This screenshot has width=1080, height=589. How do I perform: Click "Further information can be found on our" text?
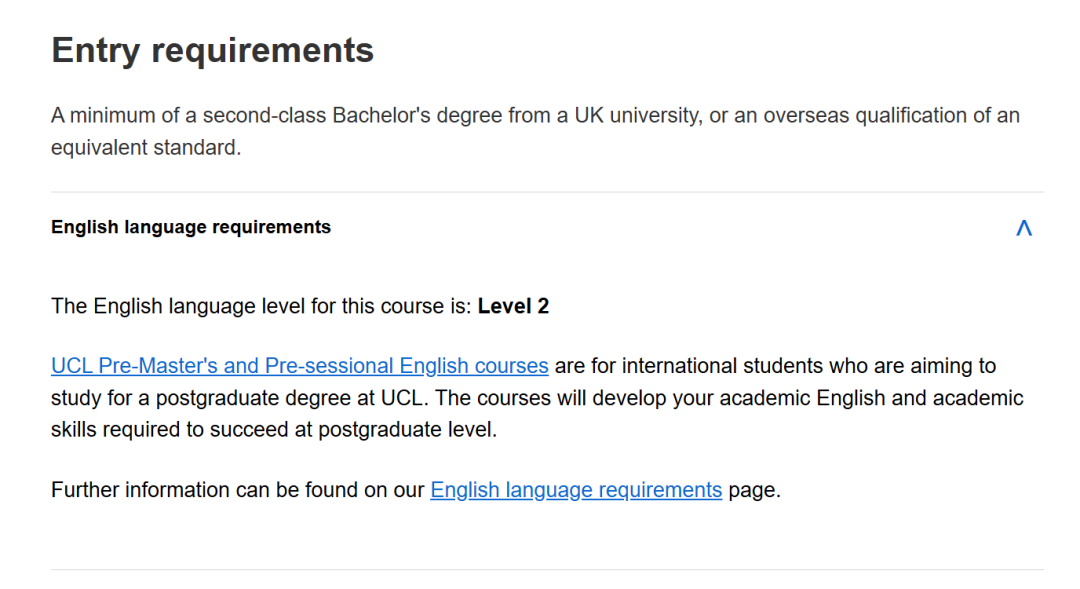(238, 490)
